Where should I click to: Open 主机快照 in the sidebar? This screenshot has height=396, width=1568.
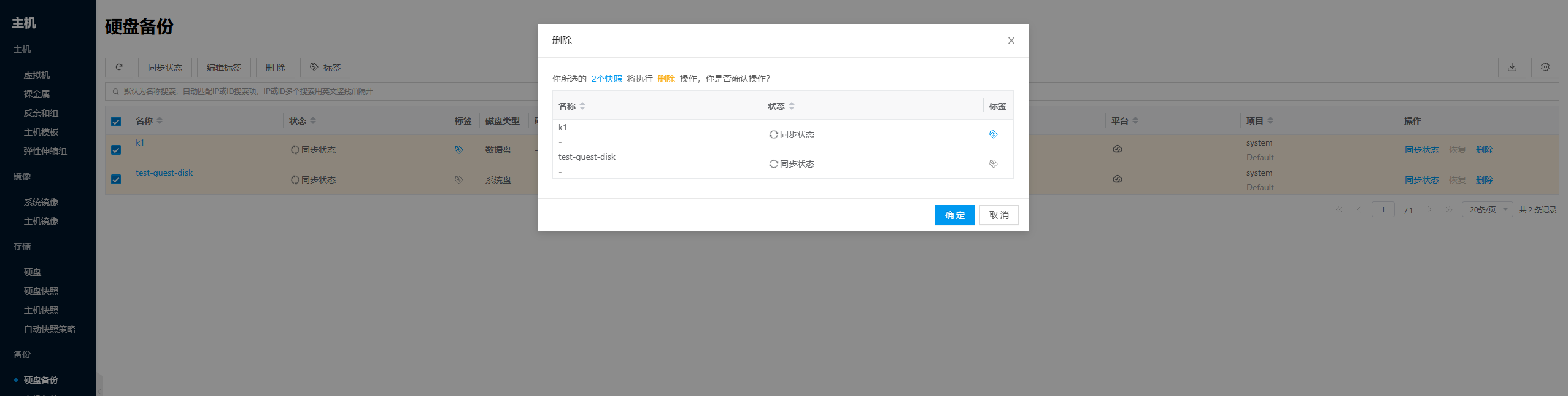[41, 310]
